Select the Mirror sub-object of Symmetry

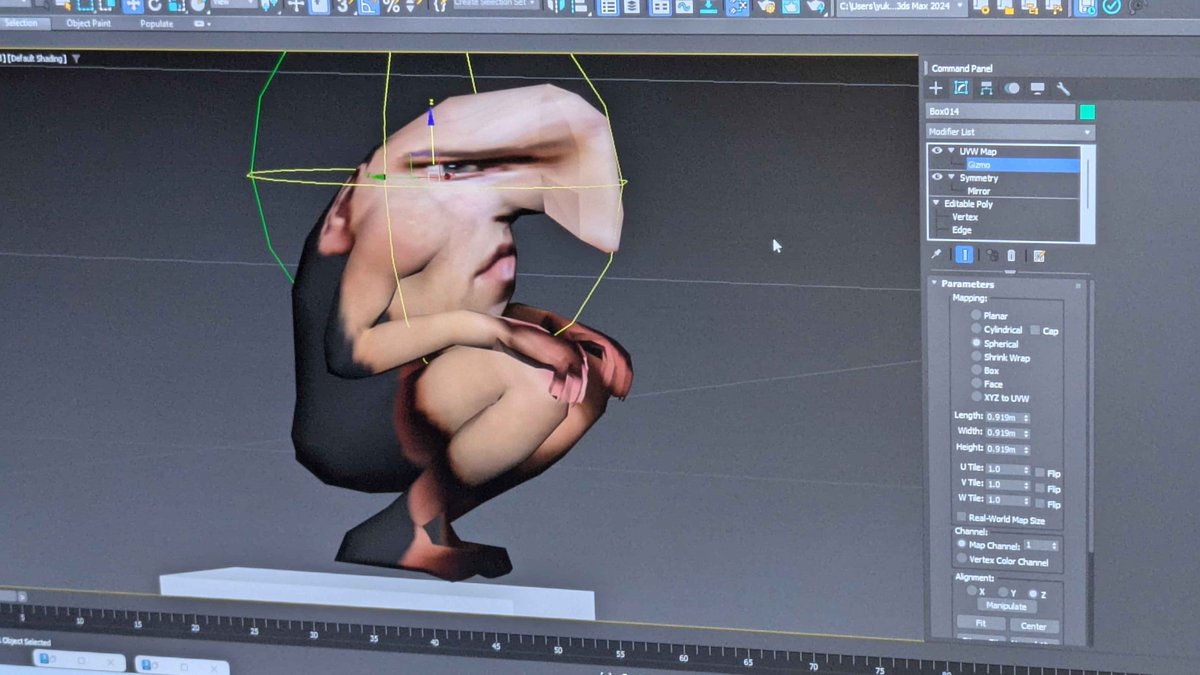click(x=979, y=190)
